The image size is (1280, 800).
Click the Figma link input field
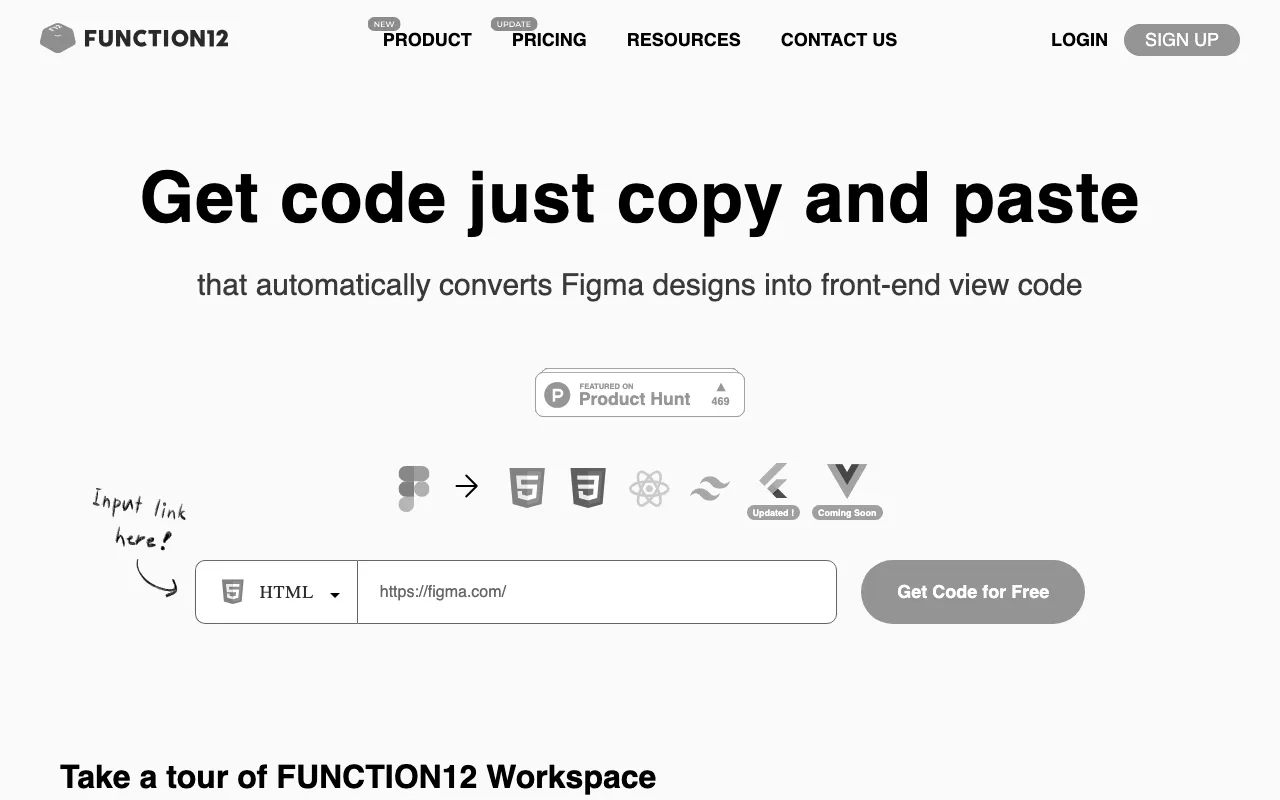(597, 592)
